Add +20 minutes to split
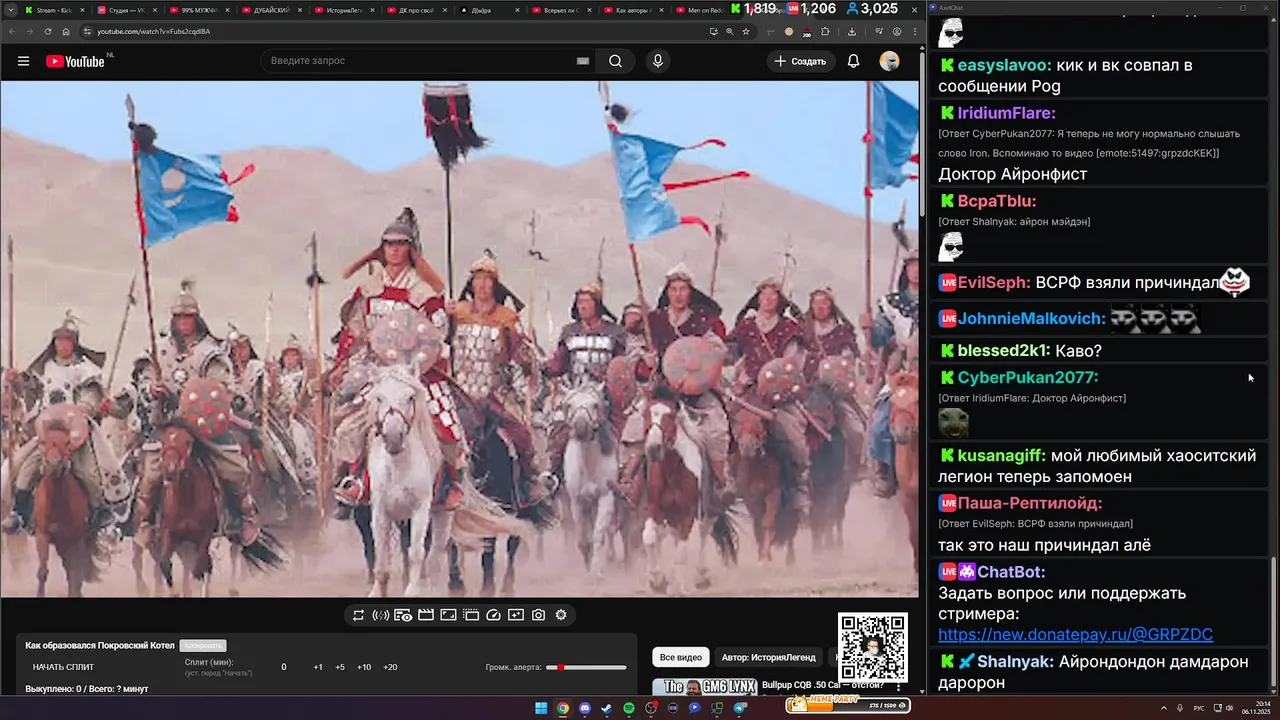The height and width of the screenshot is (720, 1280). (390, 667)
